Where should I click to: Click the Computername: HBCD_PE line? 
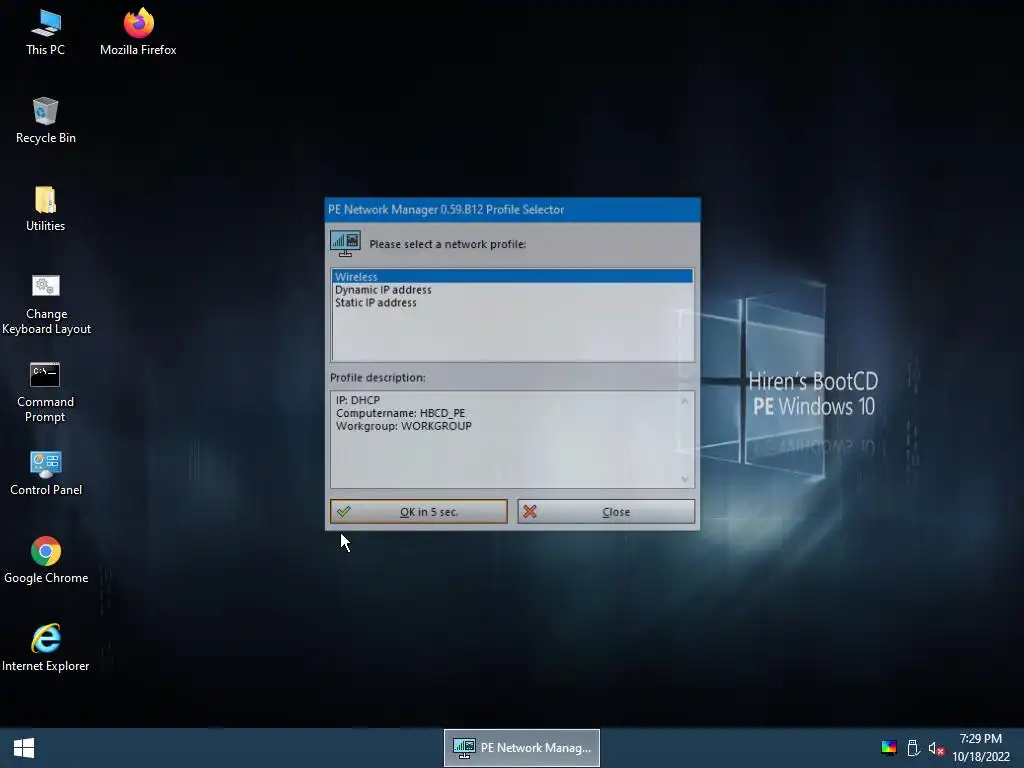pos(400,413)
